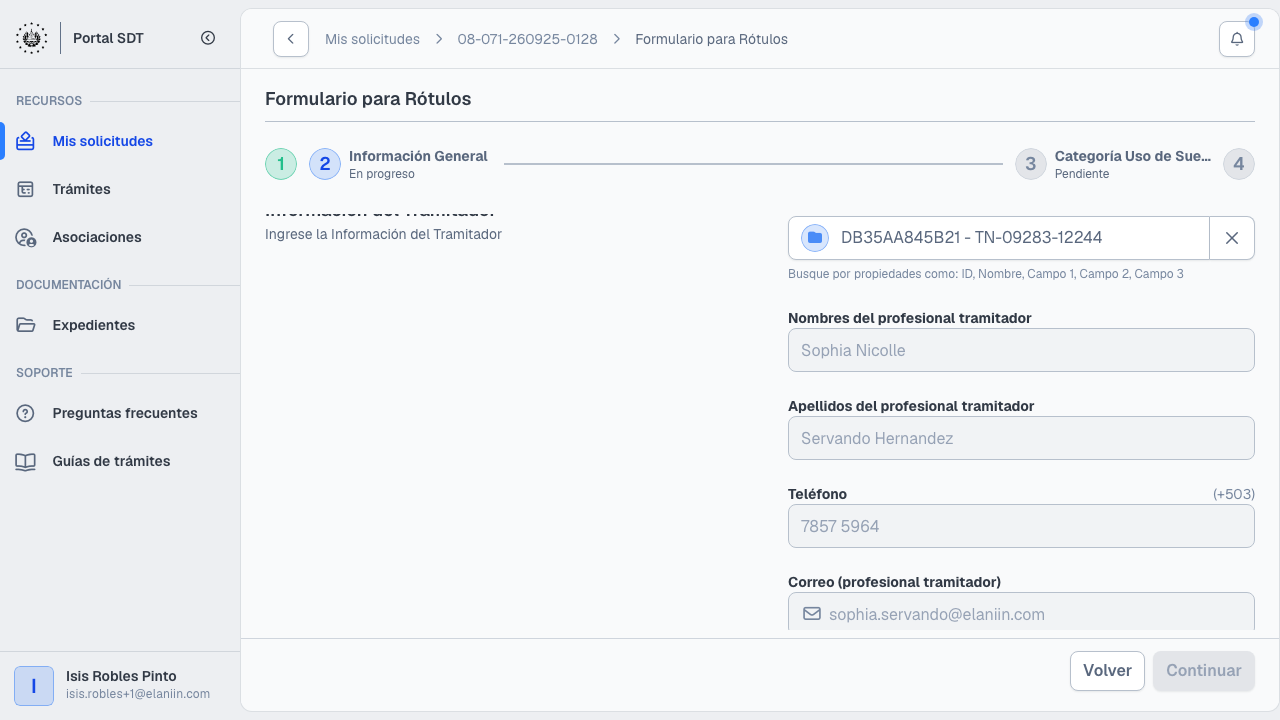Viewport: 1280px width, 720px height.
Task: Click the Nombres del profesional tramitador field
Action: [x=1021, y=350]
